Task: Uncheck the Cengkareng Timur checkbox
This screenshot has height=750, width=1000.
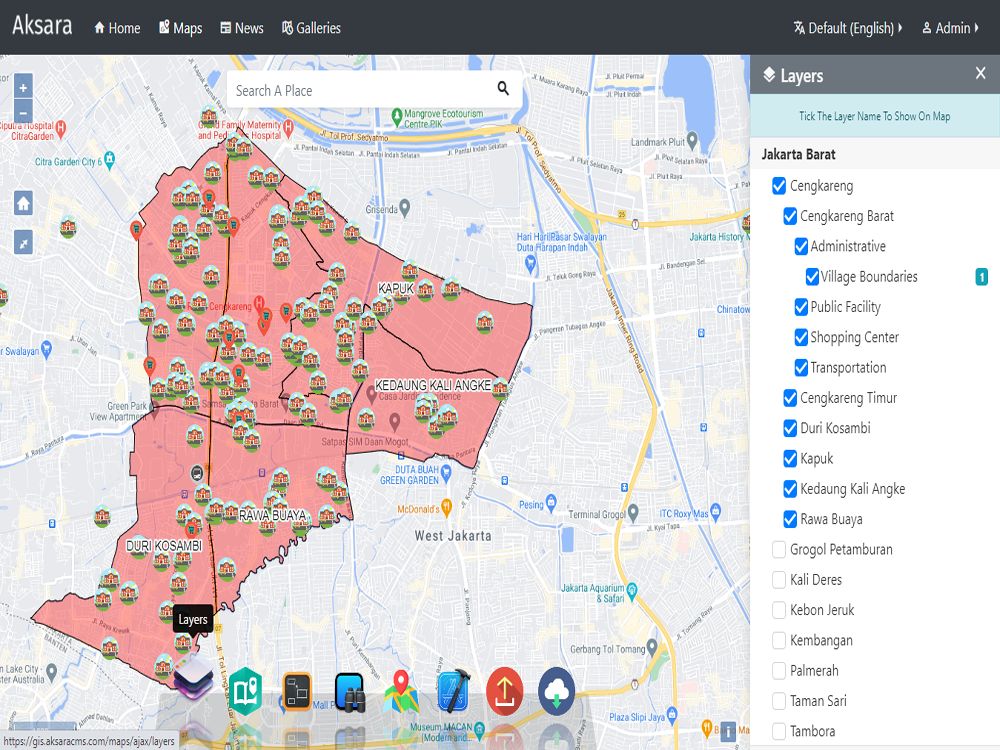Action: point(790,398)
